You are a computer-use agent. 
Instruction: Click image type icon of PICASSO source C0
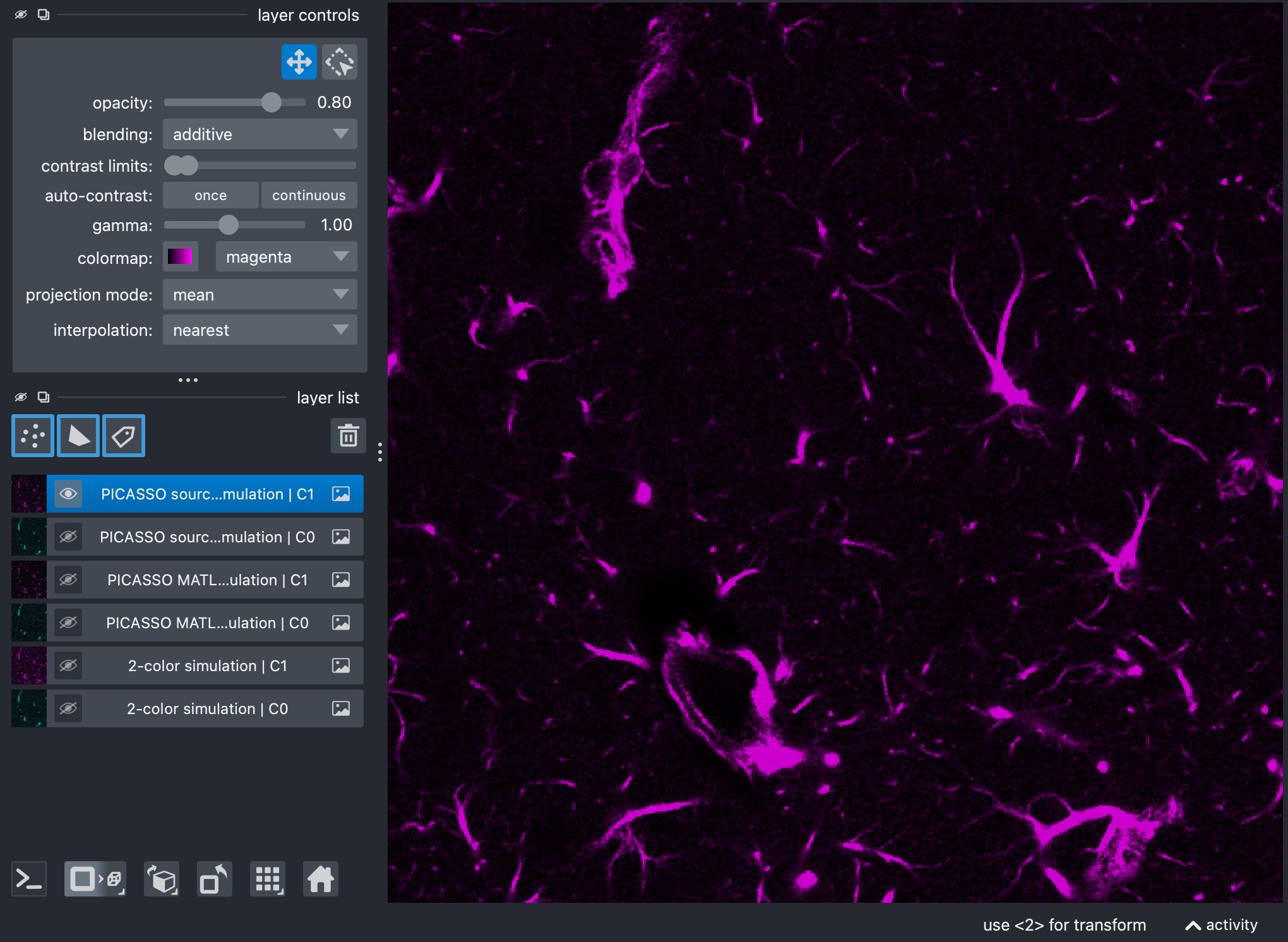point(341,537)
